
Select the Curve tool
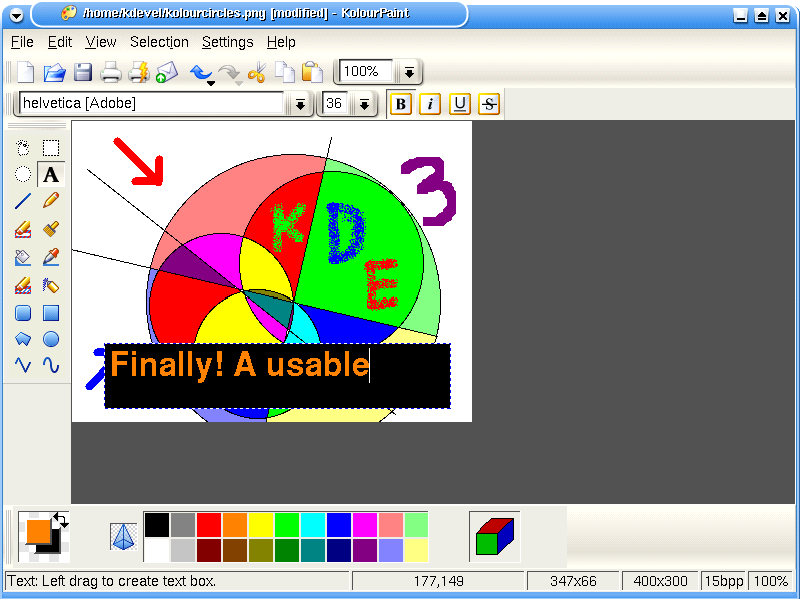coord(50,365)
